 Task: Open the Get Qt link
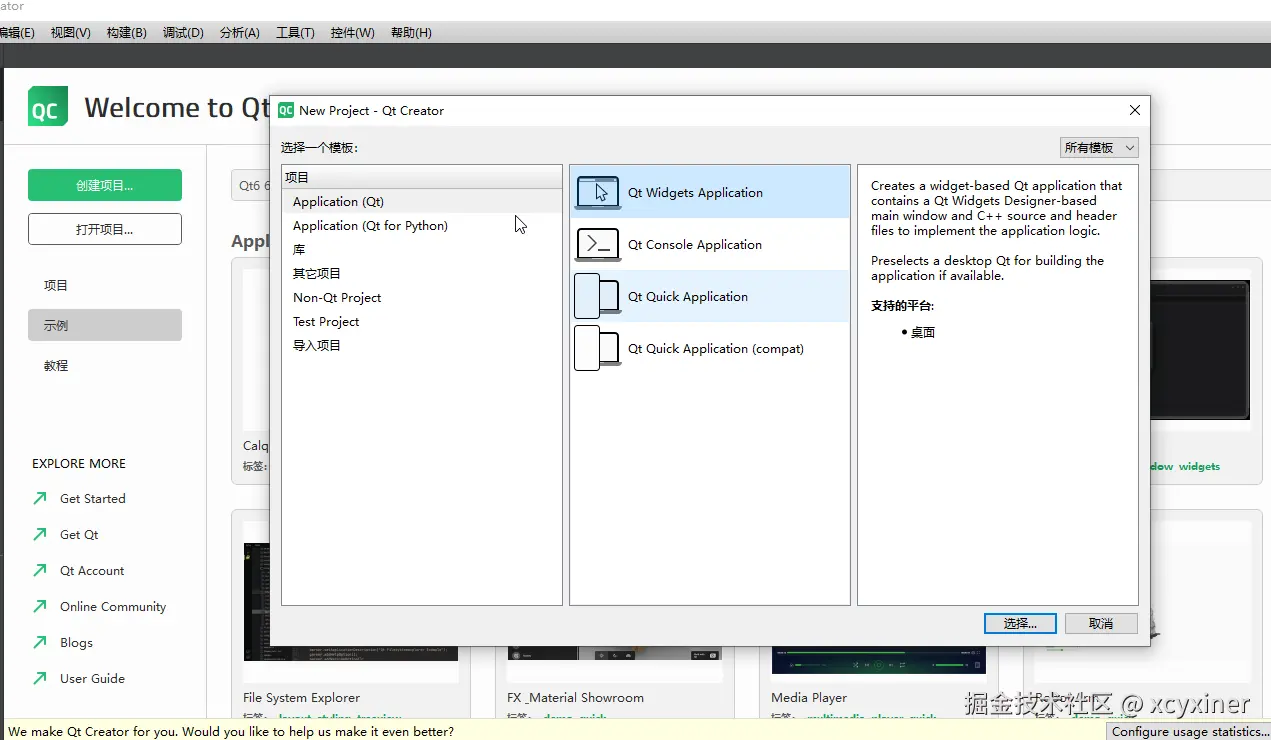click(79, 534)
